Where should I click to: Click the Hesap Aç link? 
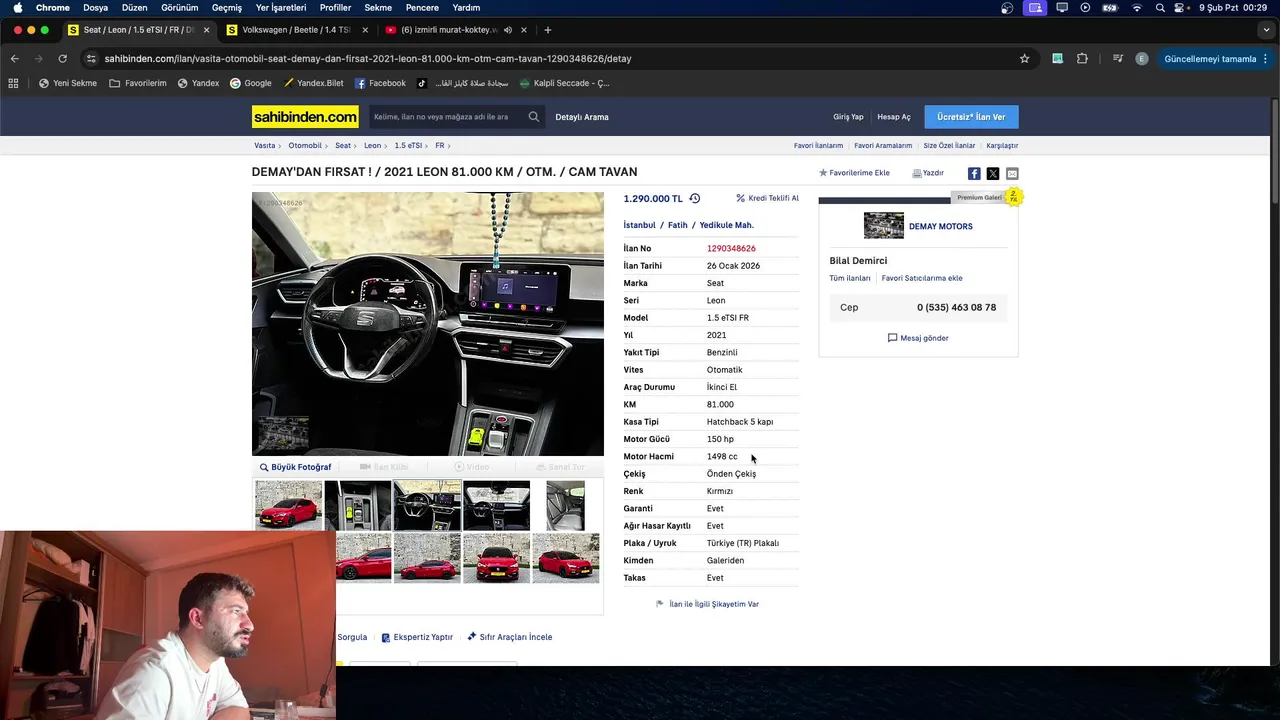894,117
